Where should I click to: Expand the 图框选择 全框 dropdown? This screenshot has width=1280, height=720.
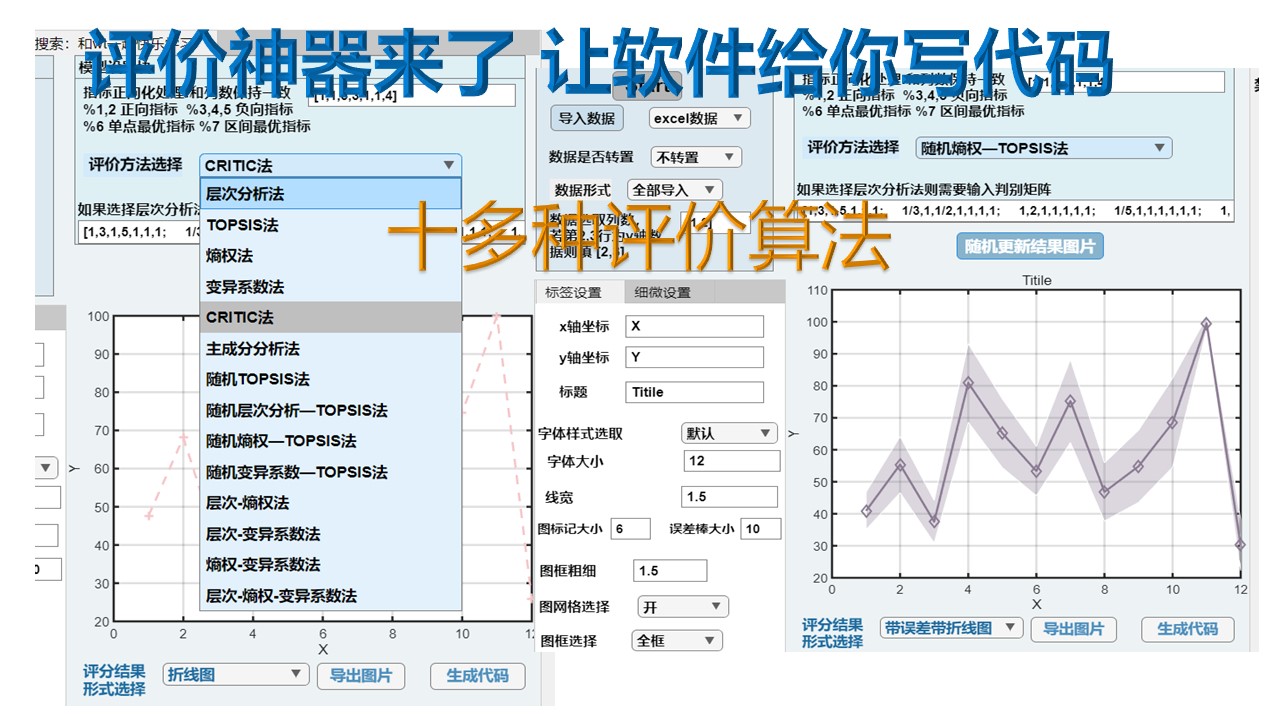point(677,640)
